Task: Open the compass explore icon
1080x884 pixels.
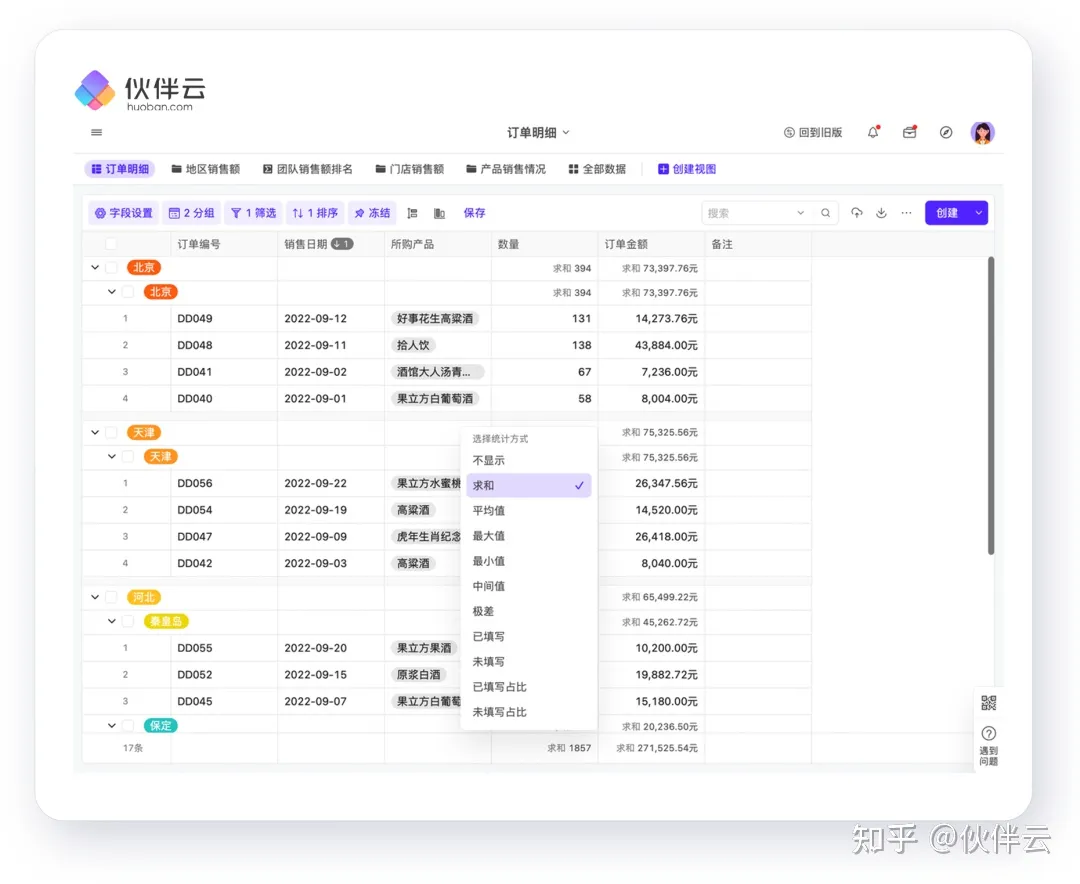Action: [x=946, y=132]
